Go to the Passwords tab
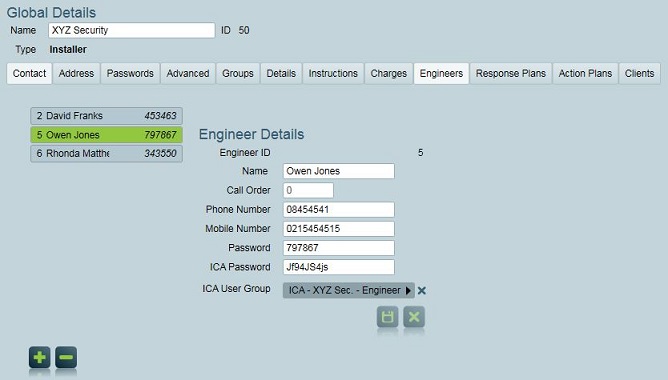 pos(130,73)
